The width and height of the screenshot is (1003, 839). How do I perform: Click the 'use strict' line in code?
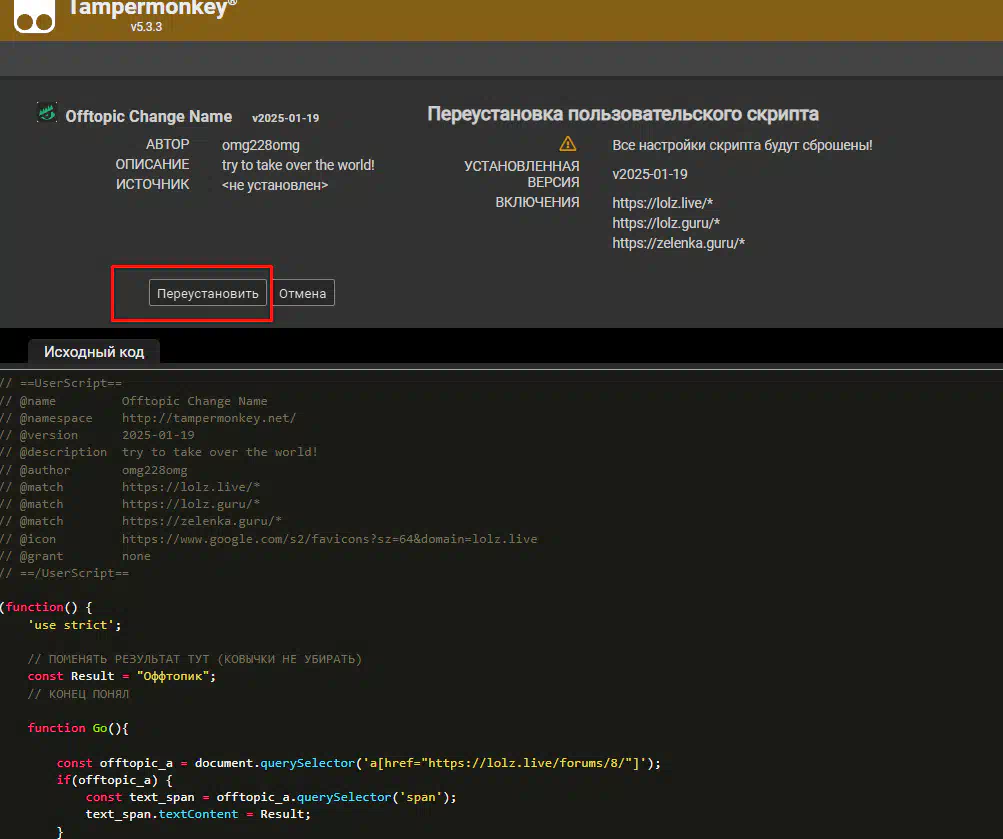point(74,625)
